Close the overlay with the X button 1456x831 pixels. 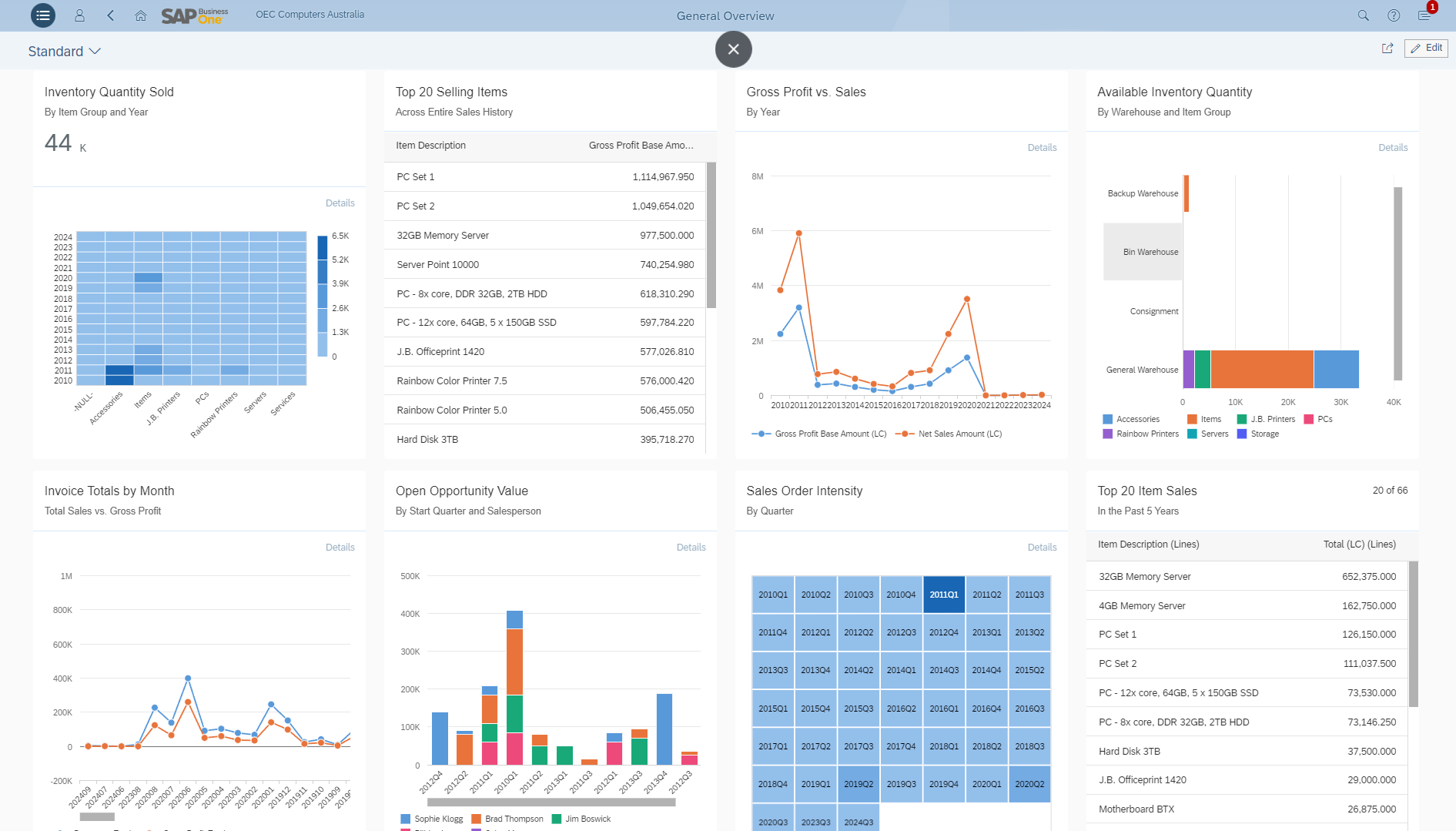tap(733, 49)
